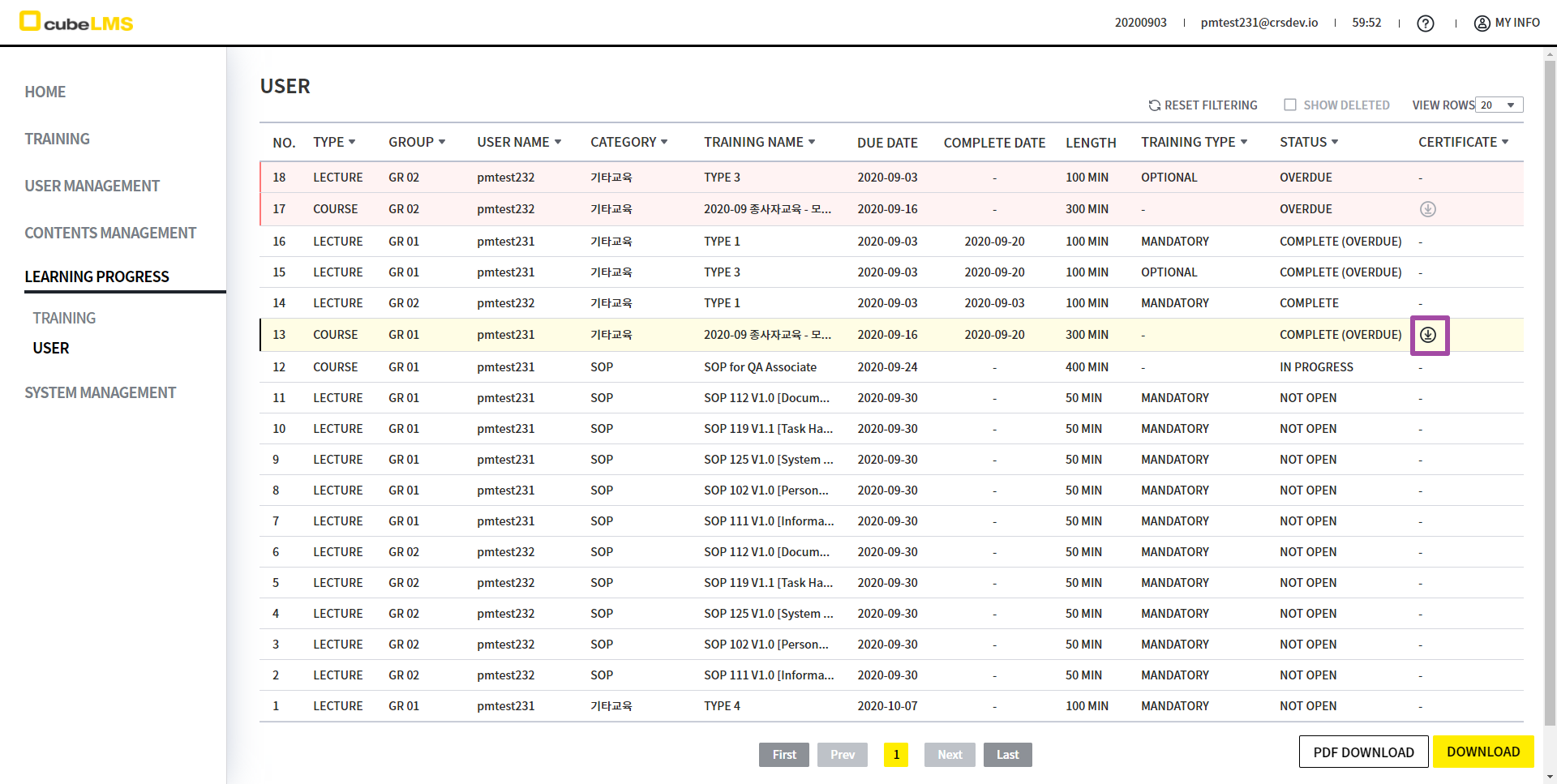Image resolution: width=1557 pixels, height=784 pixels.
Task: Click certificate download icon in row 17
Action: pyautogui.click(x=1428, y=209)
